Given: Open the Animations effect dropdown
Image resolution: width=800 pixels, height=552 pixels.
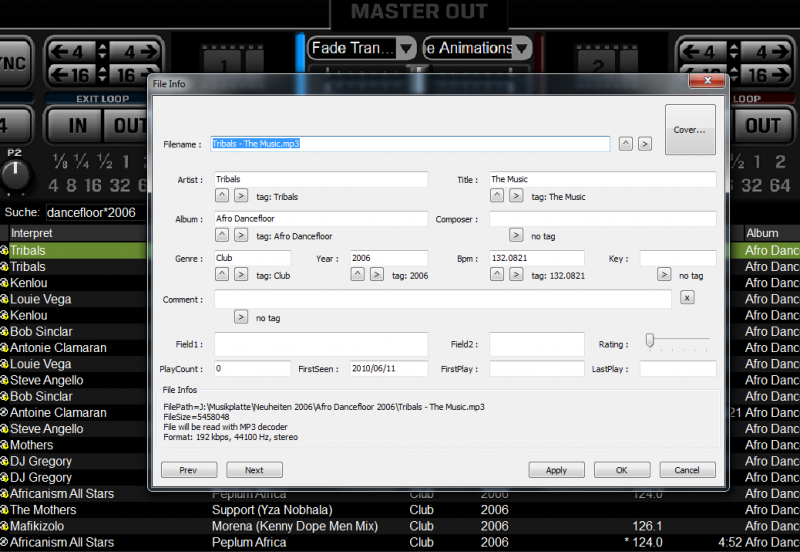Looking at the screenshot, I should click(x=478, y=48).
